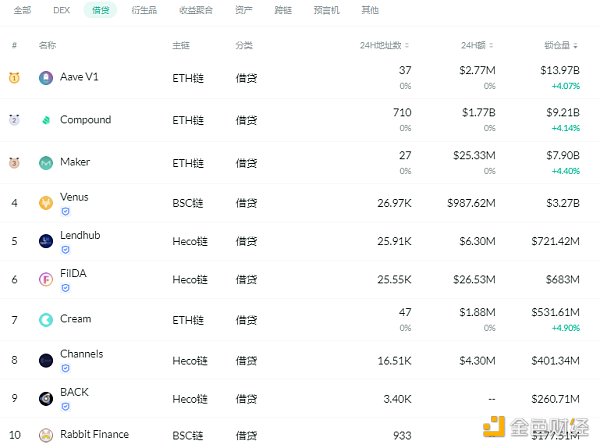Viewport: 600px width, 448px height.
Task: Switch to the DEX tab
Action: tap(61, 10)
